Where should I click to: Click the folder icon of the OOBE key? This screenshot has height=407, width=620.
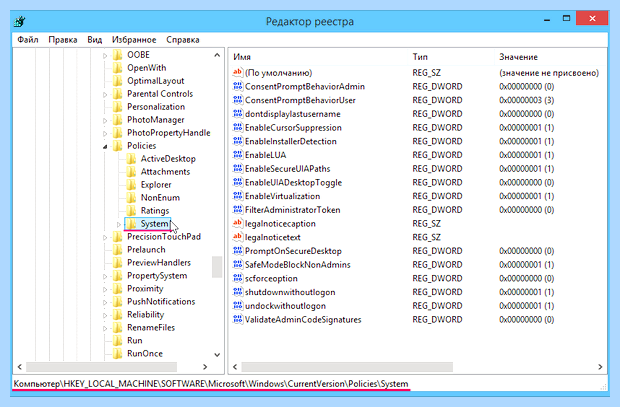point(117,55)
